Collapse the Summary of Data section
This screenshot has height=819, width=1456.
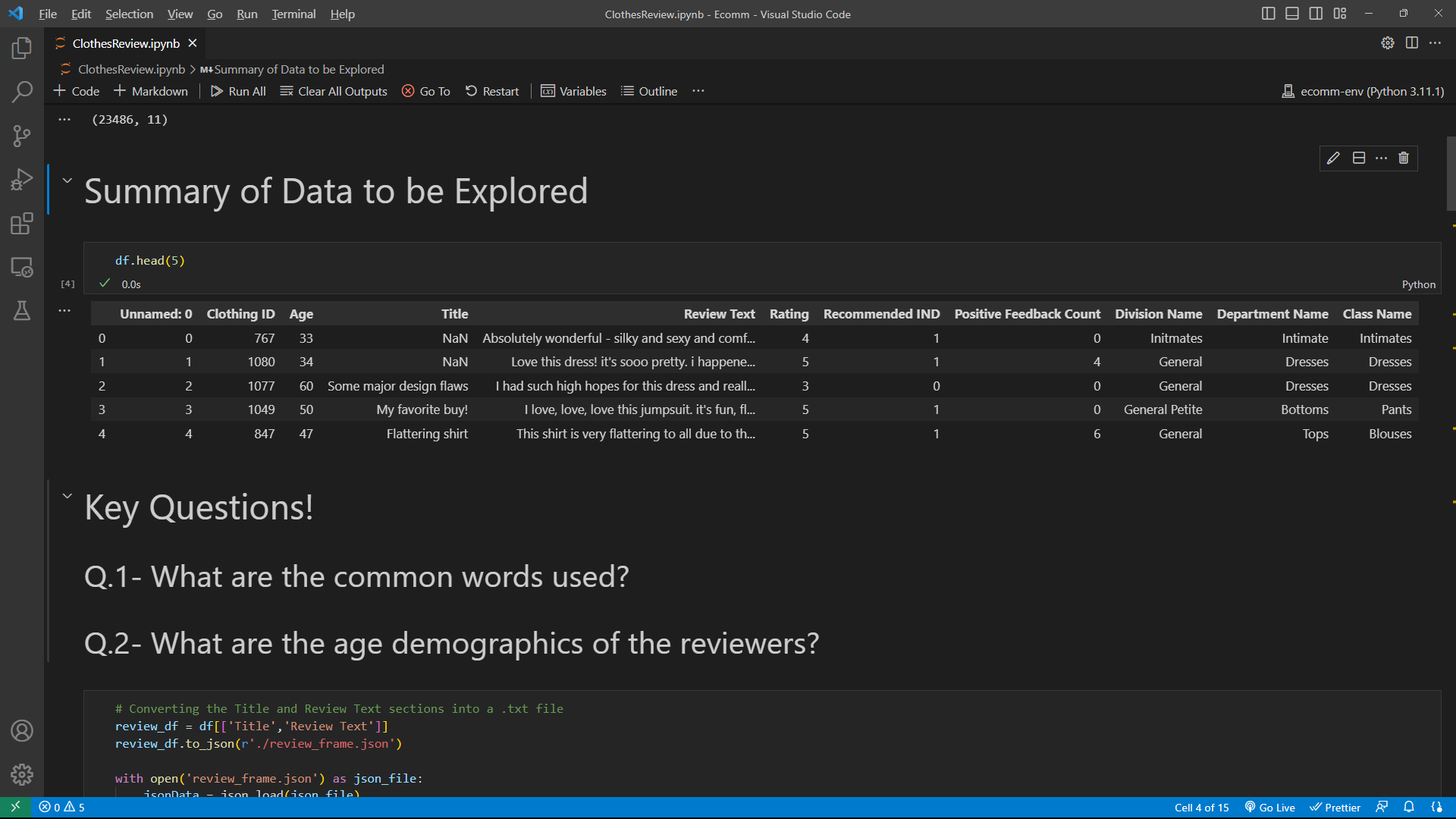click(x=67, y=180)
